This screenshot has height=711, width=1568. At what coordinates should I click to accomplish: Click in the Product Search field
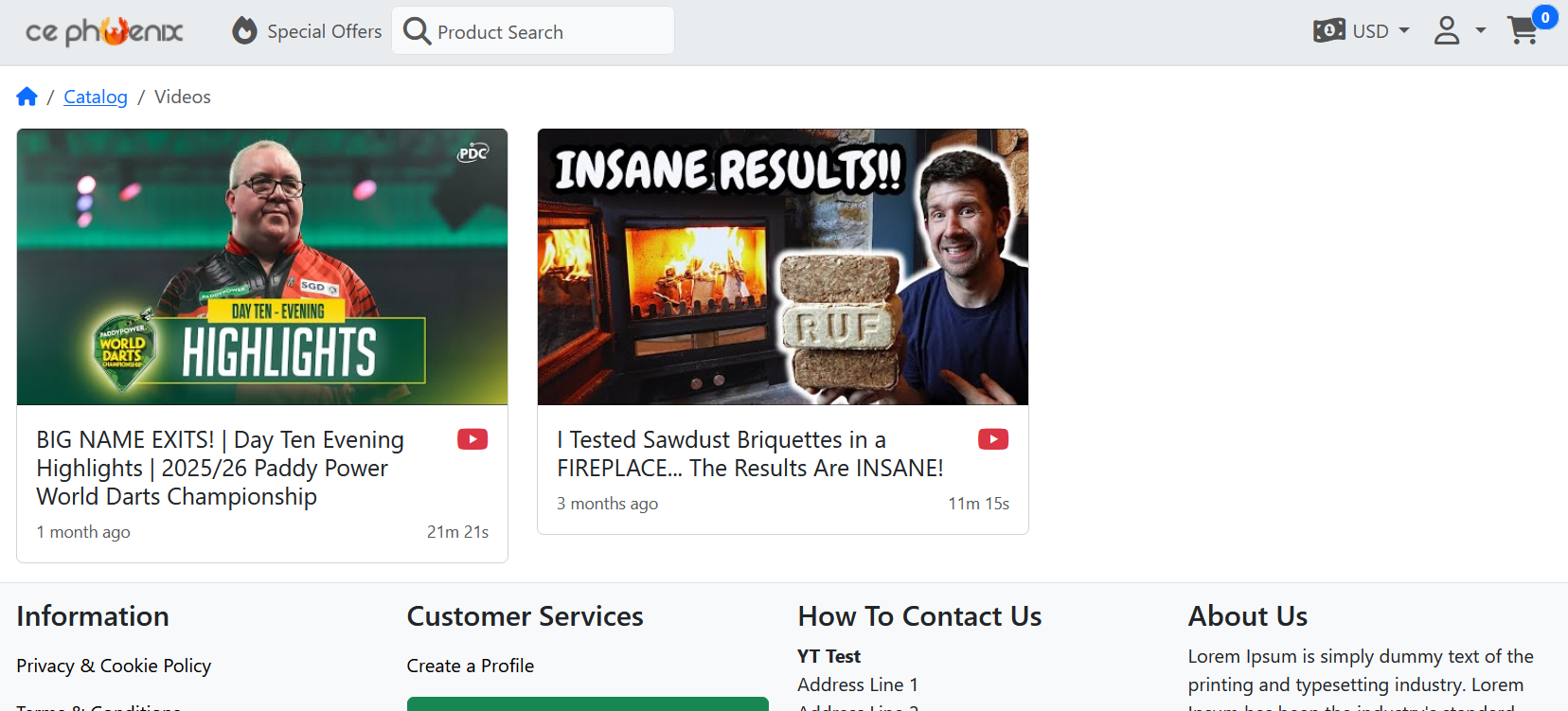pos(533,31)
